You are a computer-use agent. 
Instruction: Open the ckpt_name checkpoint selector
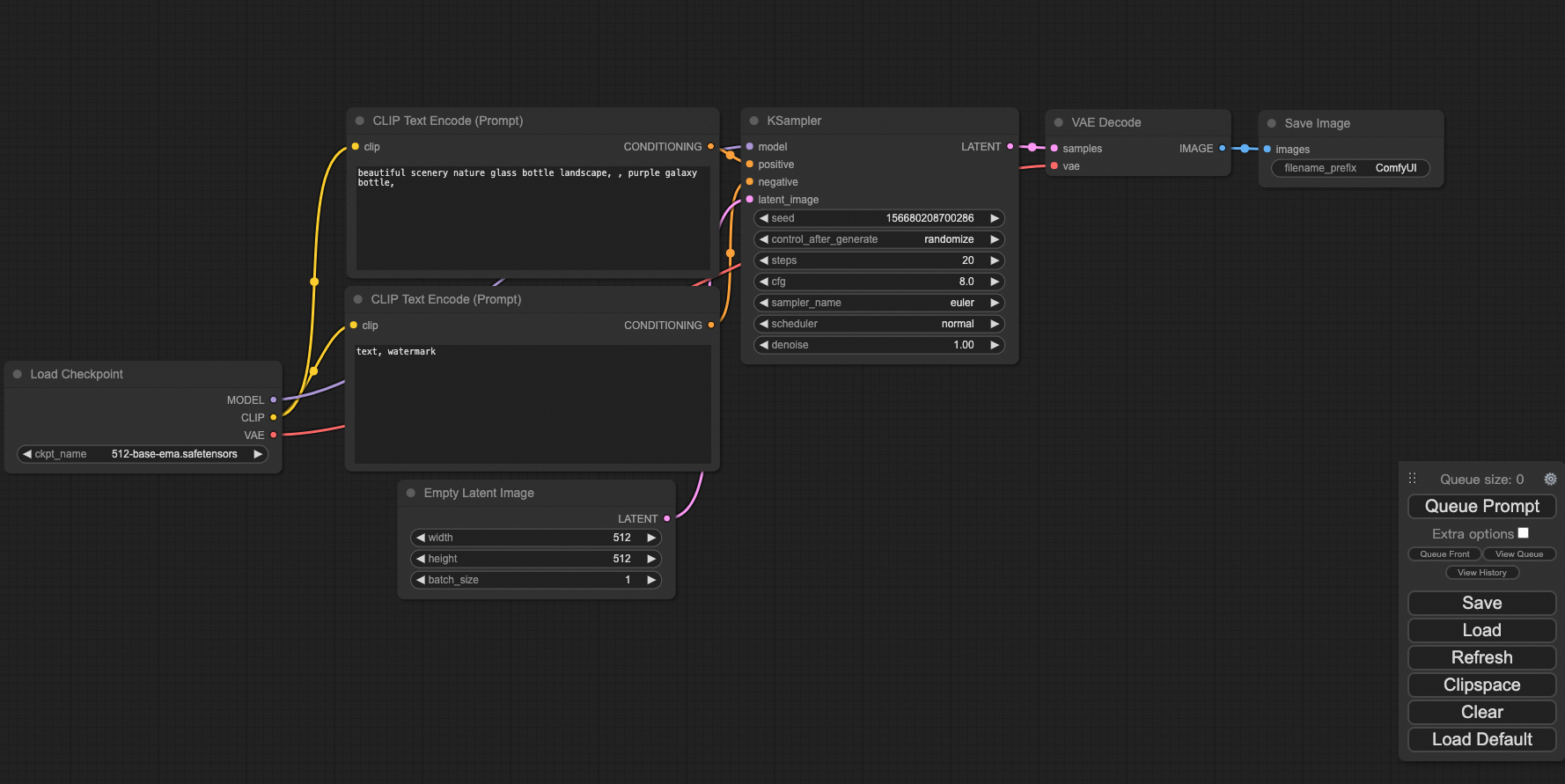tap(143, 454)
